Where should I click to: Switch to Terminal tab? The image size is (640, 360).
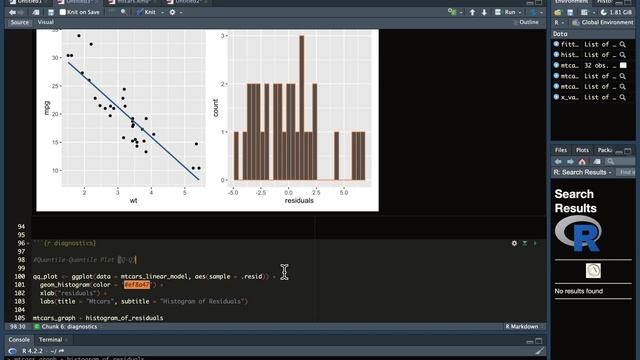51,340
